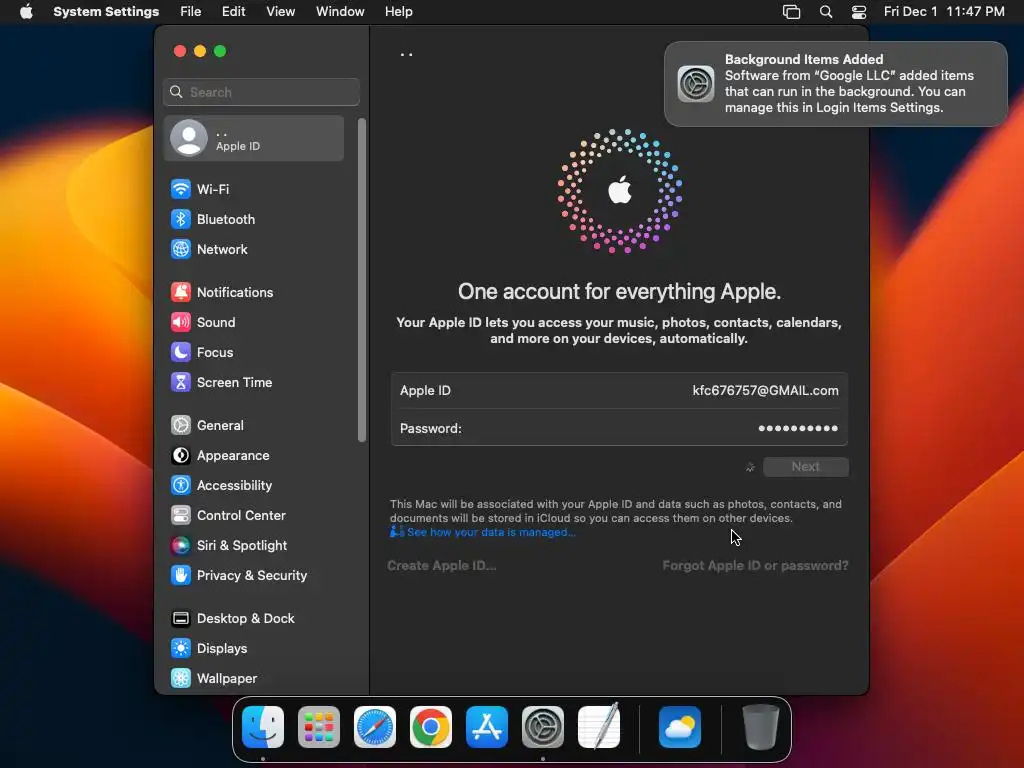Select the Displays icon in sidebar
The height and width of the screenshot is (768, 1024).
[181, 648]
